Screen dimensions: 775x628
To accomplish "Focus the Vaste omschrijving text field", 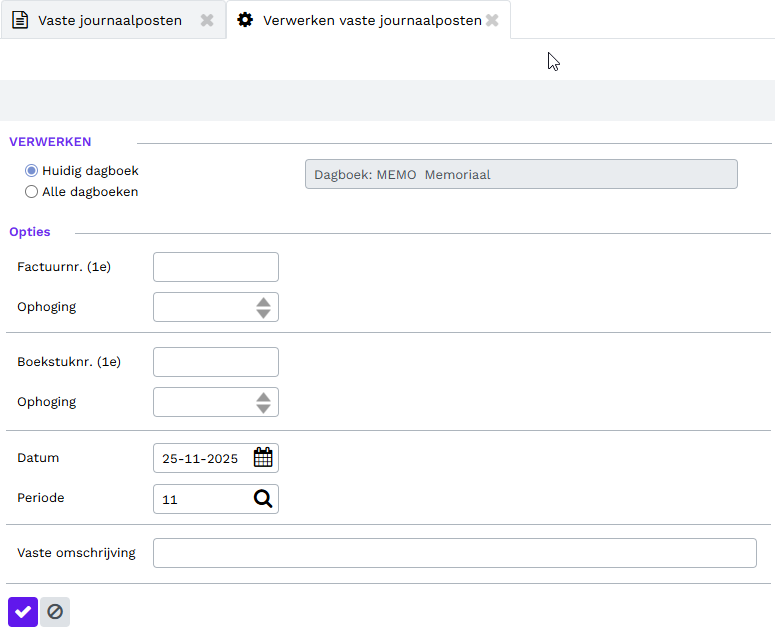I will 454,553.
